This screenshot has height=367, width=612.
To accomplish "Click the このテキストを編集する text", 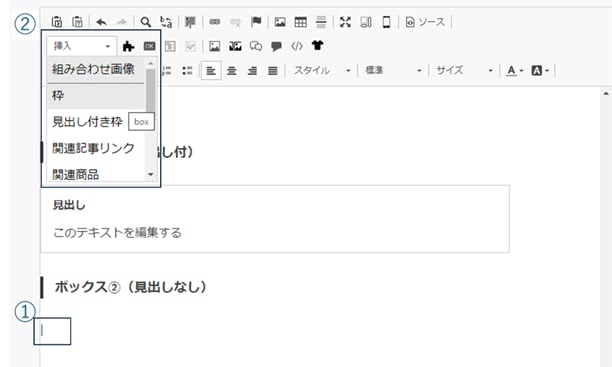I will [117, 233].
